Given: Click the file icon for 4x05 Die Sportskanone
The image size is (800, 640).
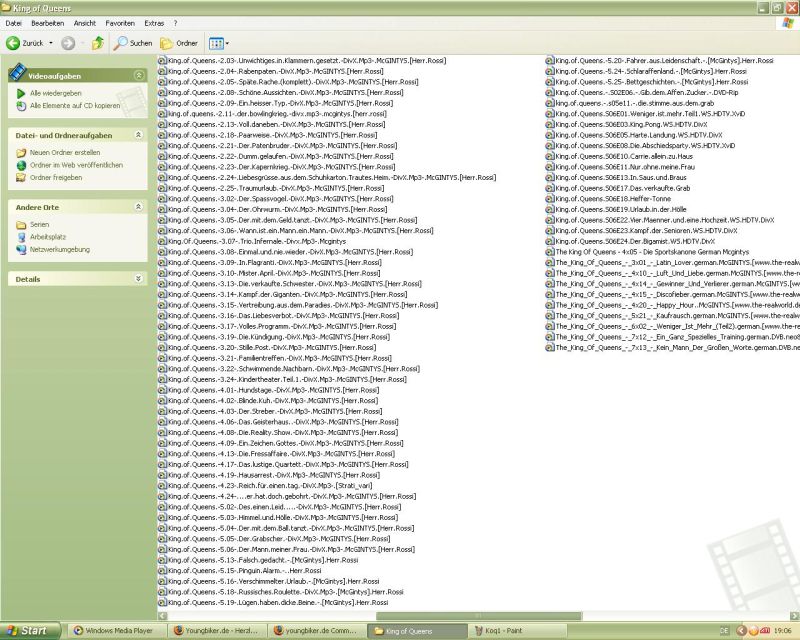Looking at the screenshot, I should tap(549, 252).
